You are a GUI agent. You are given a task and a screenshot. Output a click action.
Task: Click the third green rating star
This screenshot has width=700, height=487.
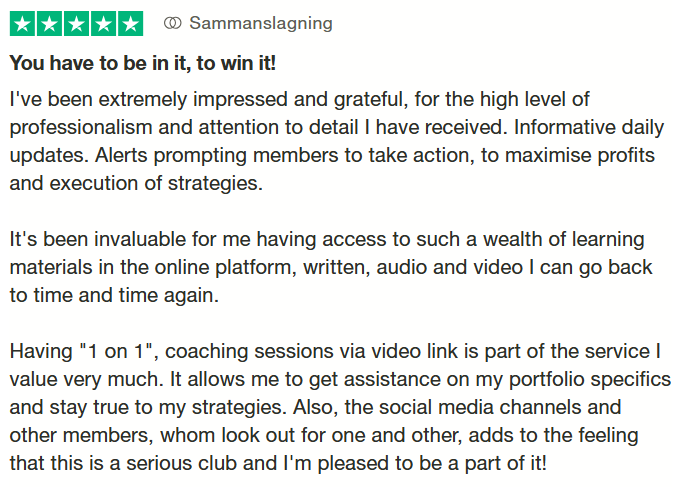tap(77, 24)
